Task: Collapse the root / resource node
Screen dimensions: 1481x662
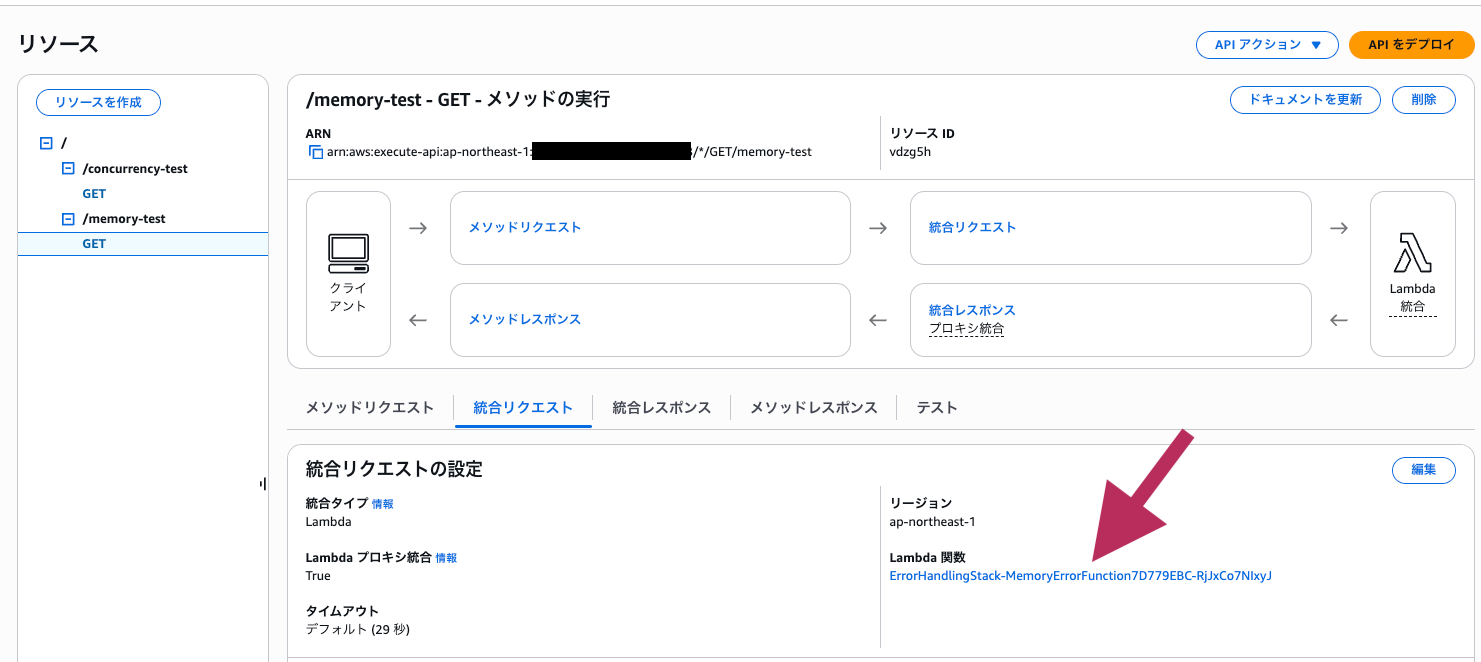Action: 45,144
